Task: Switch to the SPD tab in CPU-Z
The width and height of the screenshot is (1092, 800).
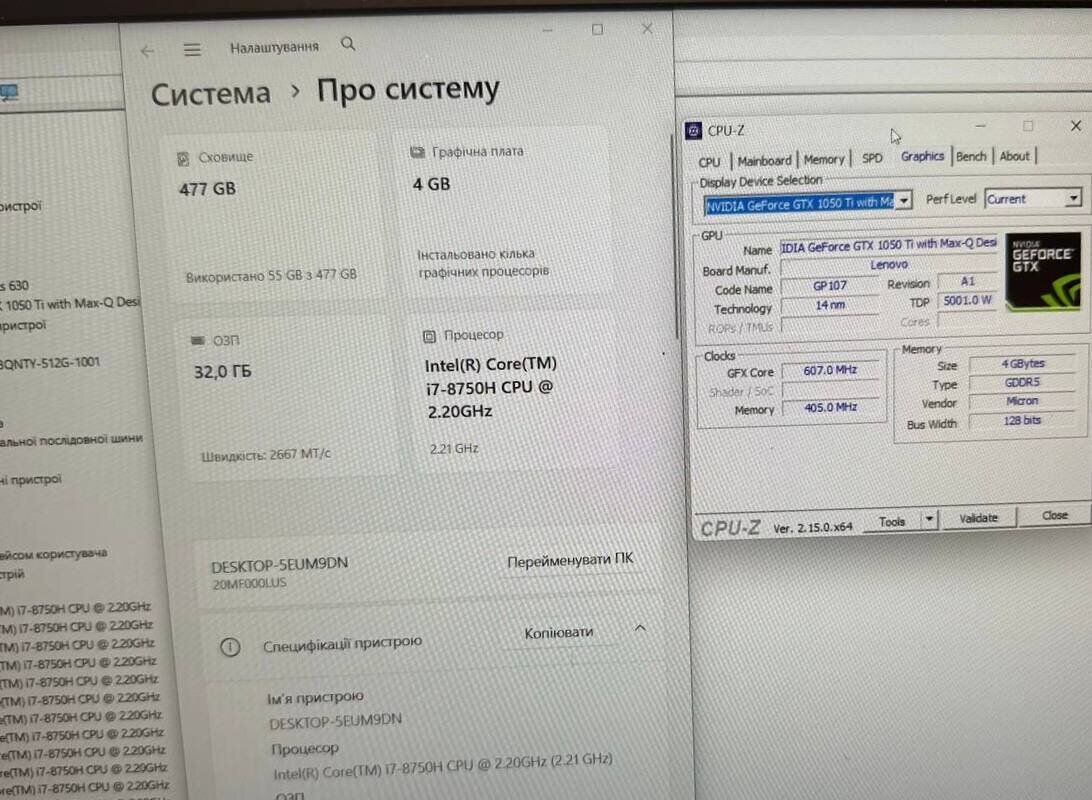Action: [x=872, y=158]
